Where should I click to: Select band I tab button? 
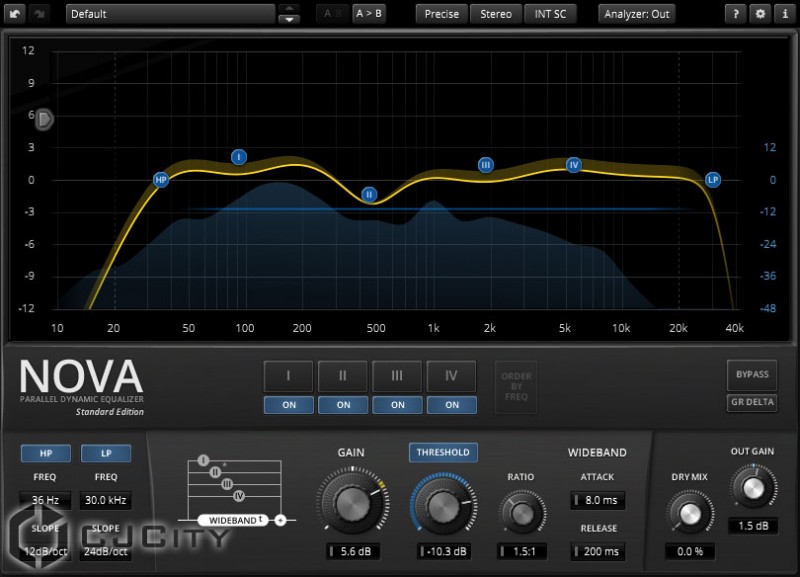288,376
